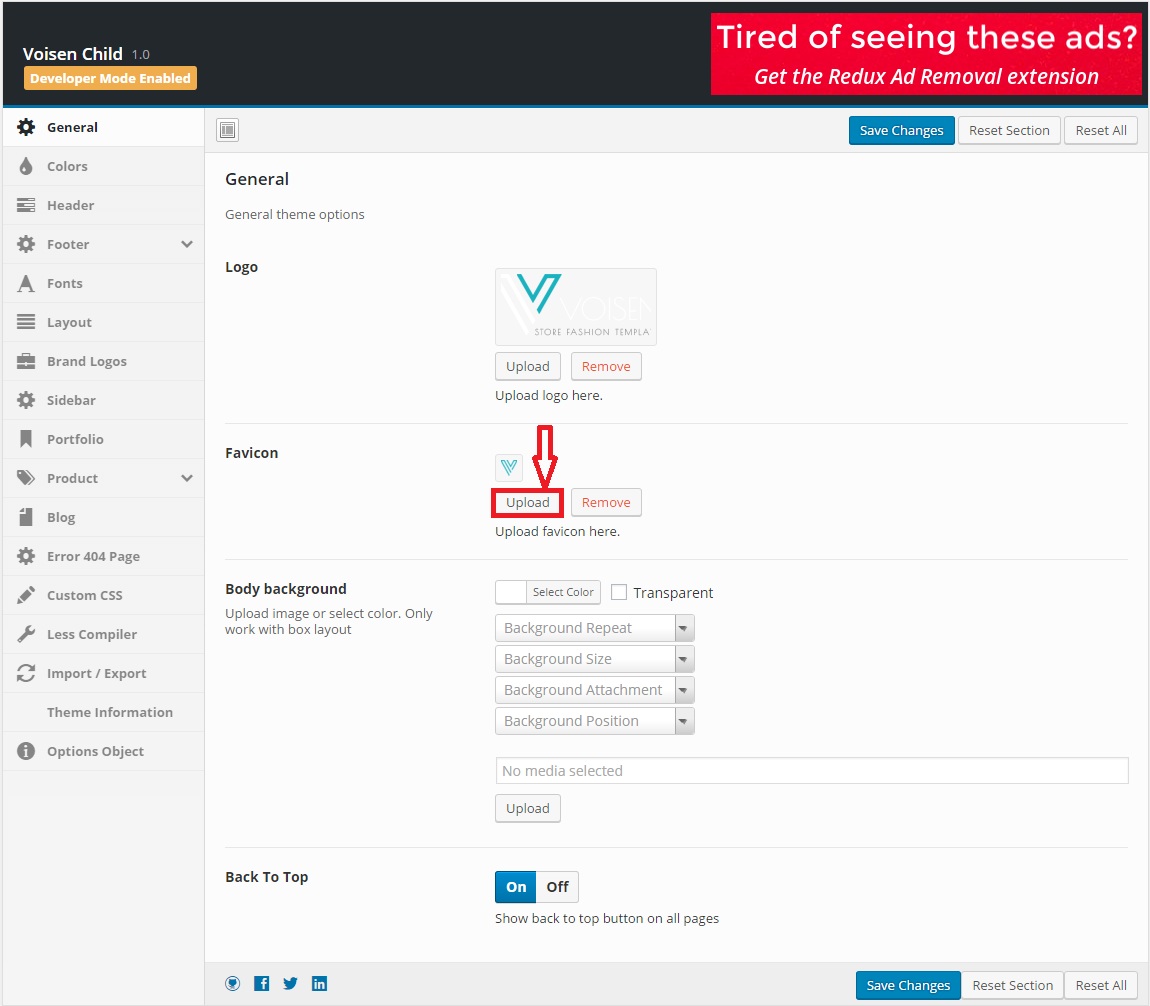Expand the Footer submenu chevron
The height and width of the screenshot is (1006, 1150).
point(187,244)
